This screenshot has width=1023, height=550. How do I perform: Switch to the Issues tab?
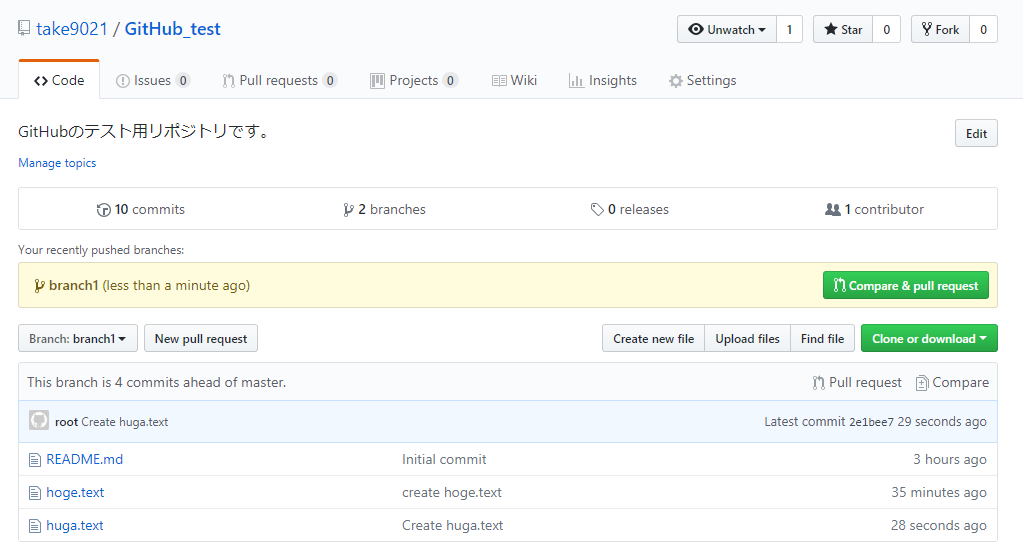tap(153, 80)
